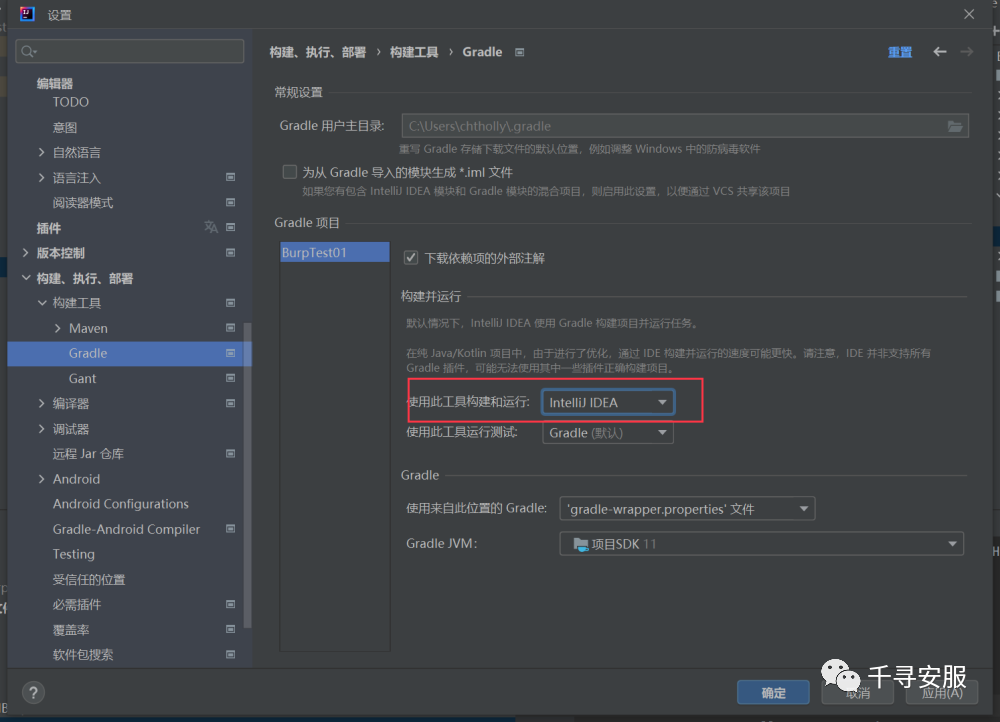Image resolution: width=1000 pixels, height=722 pixels.
Task: Click the project icon on 覆盖率 row
Action: tap(231, 629)
